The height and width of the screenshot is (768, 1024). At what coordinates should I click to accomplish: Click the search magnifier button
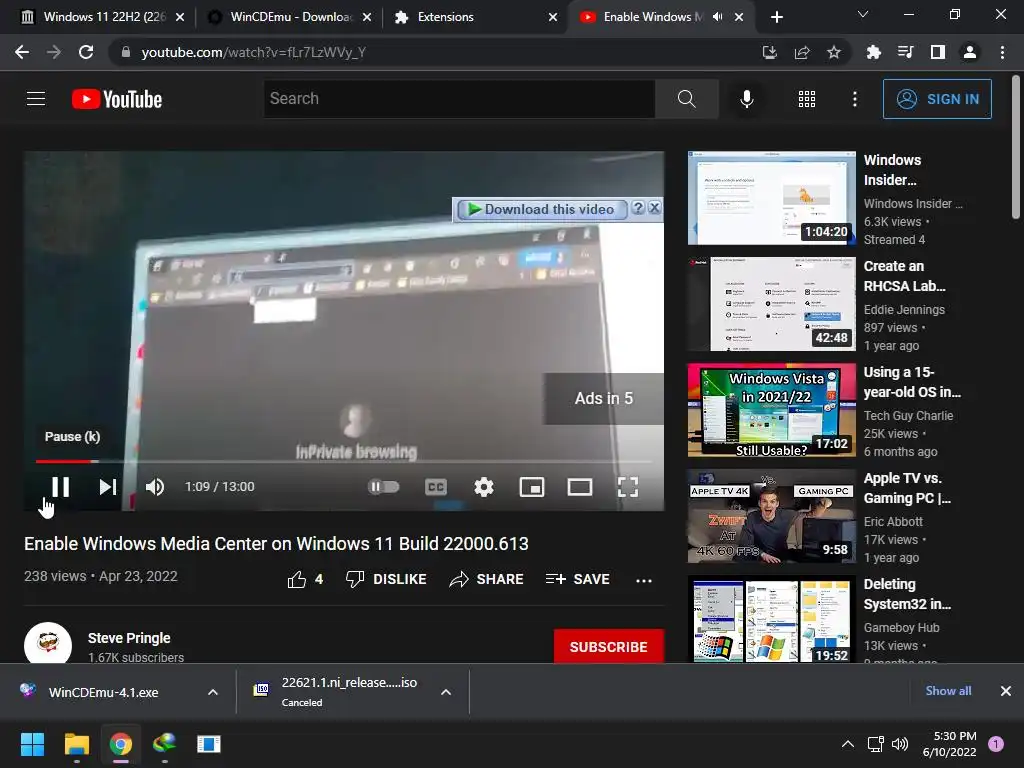pos(686,99)
